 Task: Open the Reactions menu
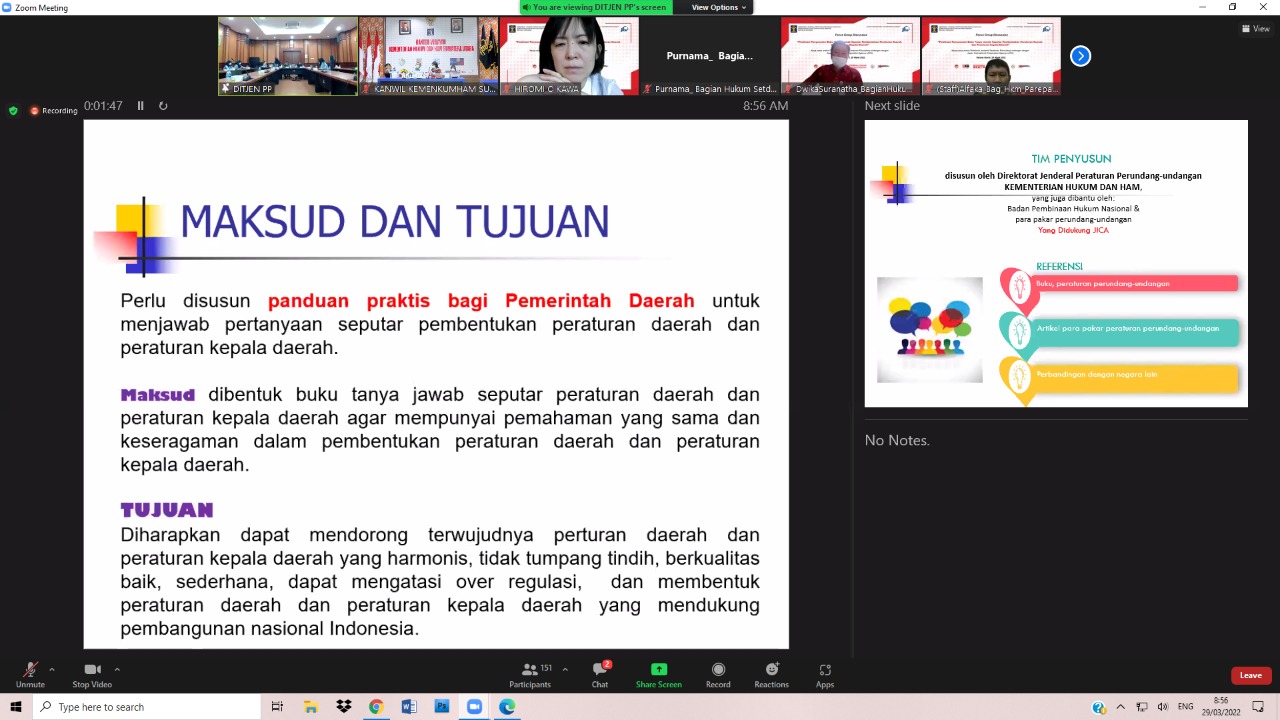click(x=771, y=674)
